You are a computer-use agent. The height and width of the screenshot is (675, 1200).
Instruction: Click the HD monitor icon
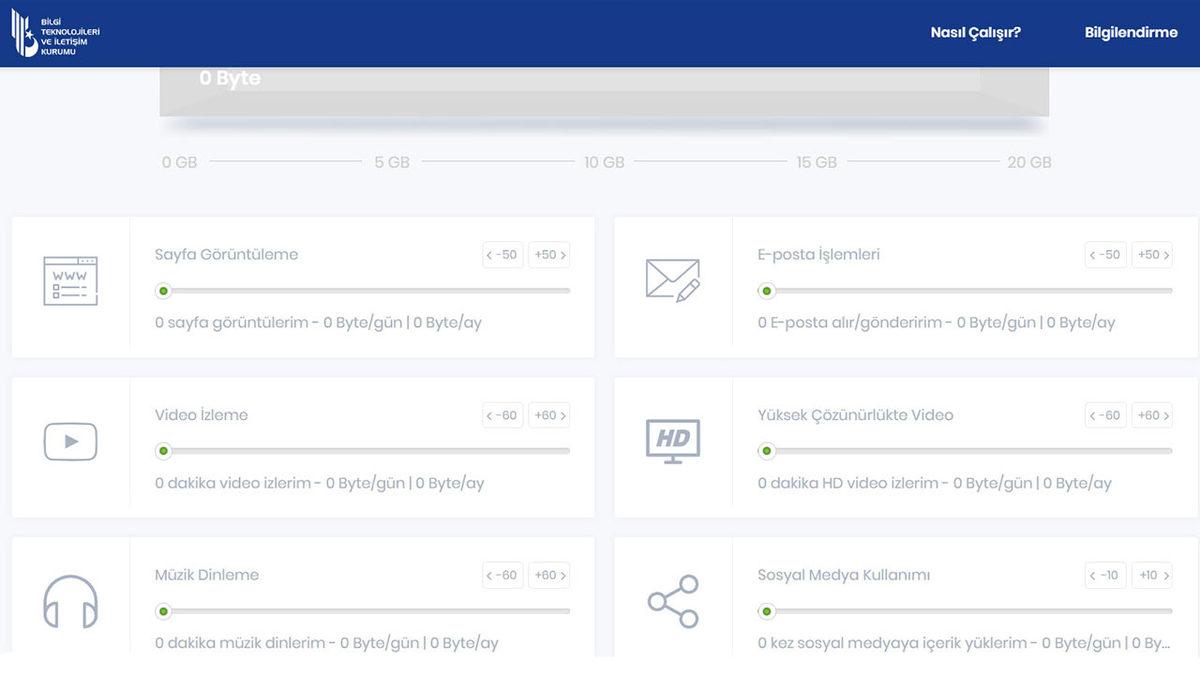point(672,441)
